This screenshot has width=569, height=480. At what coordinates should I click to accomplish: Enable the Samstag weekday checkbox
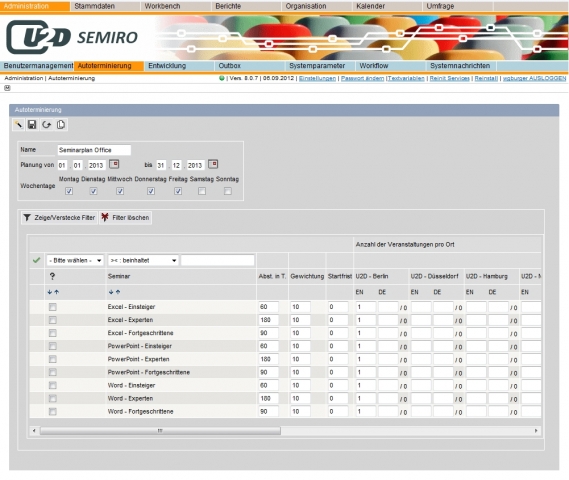point(202,191)
